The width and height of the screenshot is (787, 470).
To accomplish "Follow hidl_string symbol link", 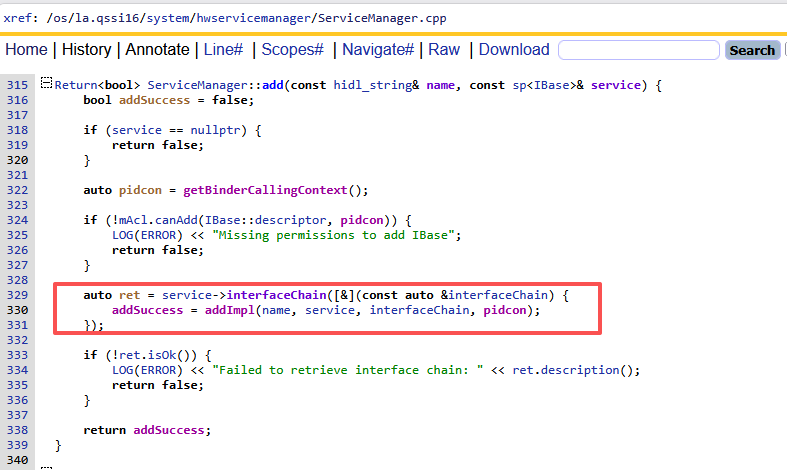I will point(372,85).
